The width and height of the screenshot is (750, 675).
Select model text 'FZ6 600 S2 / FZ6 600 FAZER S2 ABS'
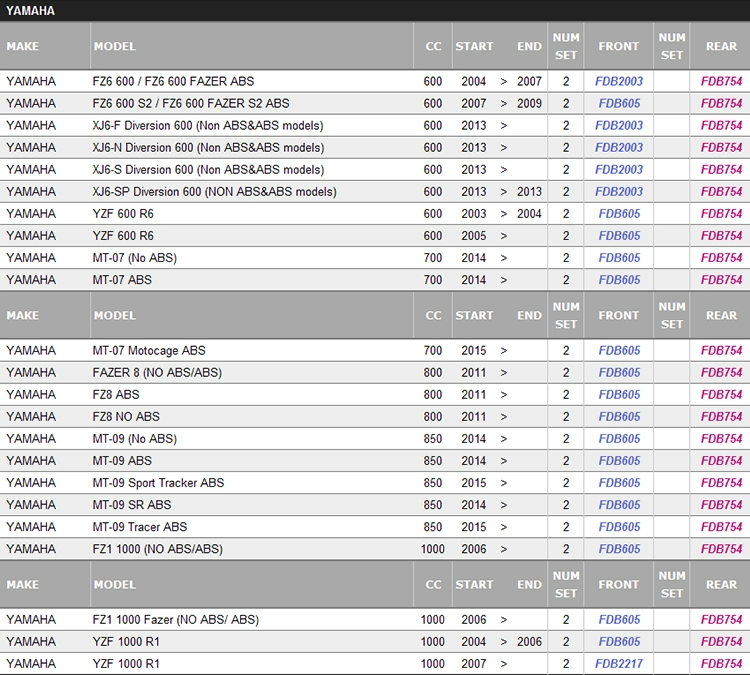(x=191, y=103)
